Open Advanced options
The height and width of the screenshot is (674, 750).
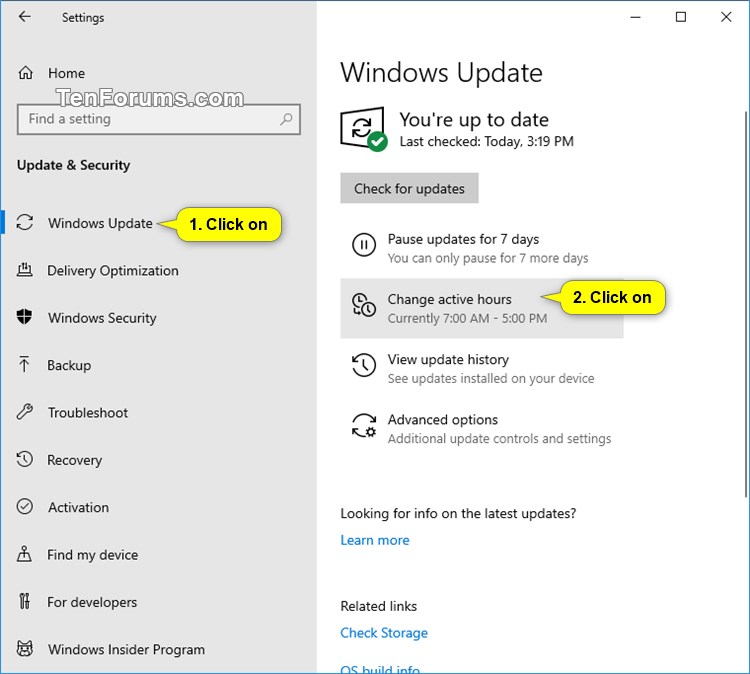482,429
